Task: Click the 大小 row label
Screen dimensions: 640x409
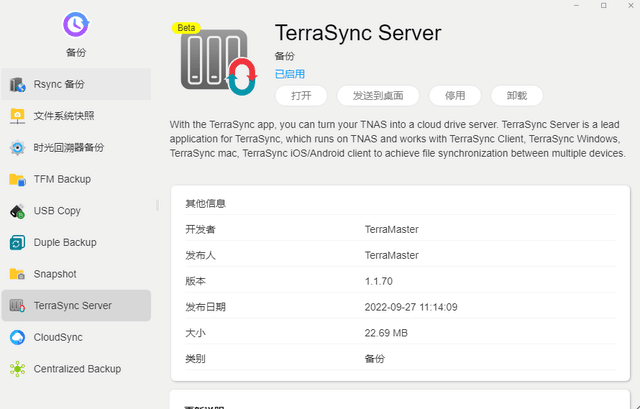Action: point(196,333)
